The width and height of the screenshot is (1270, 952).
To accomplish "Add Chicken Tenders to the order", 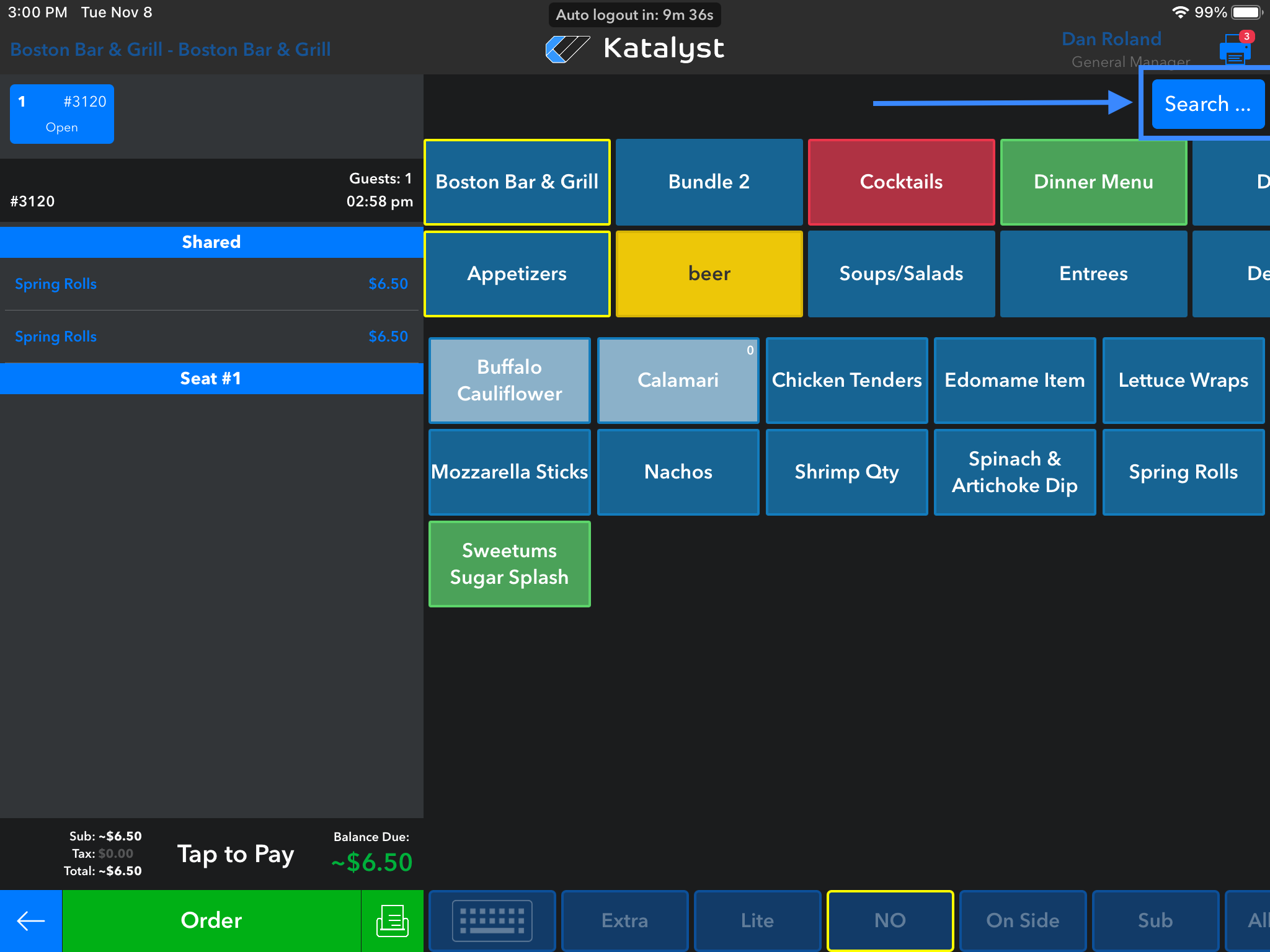I will click(x=846, y=380).
